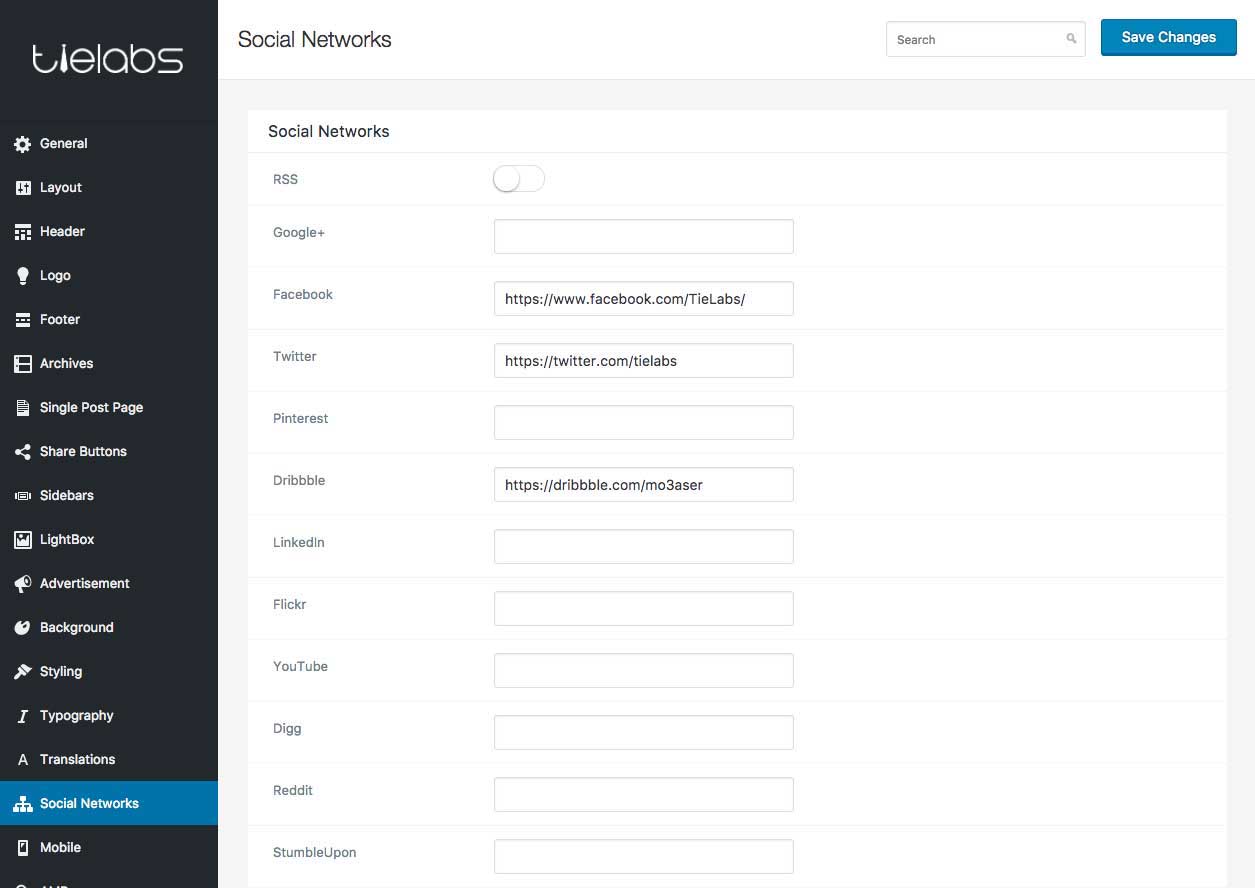Click the Translations letter icon

click(x=22, y=760)
